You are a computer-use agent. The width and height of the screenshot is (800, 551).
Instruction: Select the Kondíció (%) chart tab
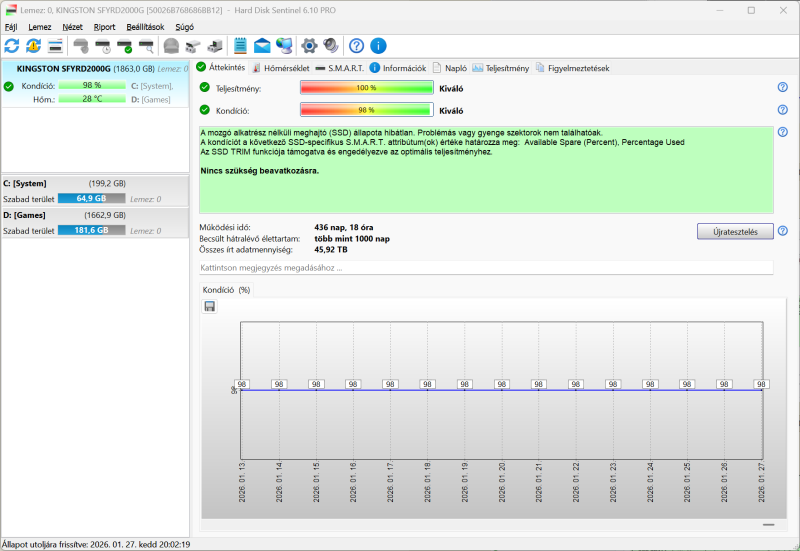(x=226, y=290)
